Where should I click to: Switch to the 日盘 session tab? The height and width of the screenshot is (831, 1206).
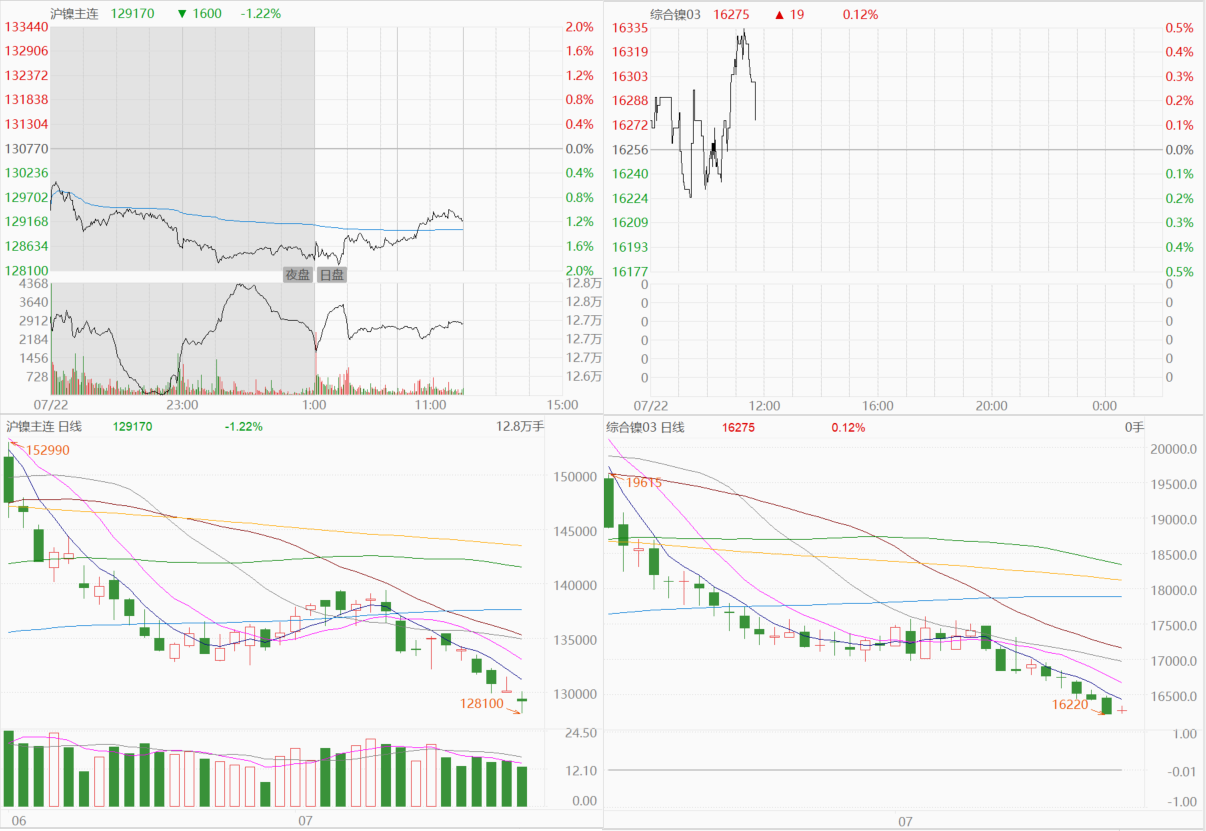pyautogui.click(x=331, y=275)
